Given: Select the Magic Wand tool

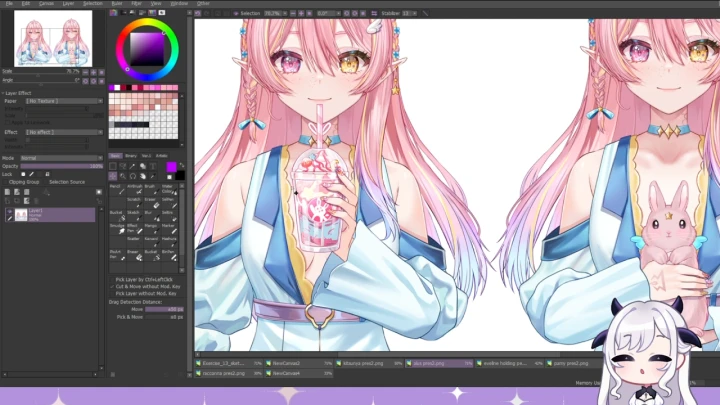Looking at the screenshot, I should tap(133, 166).
